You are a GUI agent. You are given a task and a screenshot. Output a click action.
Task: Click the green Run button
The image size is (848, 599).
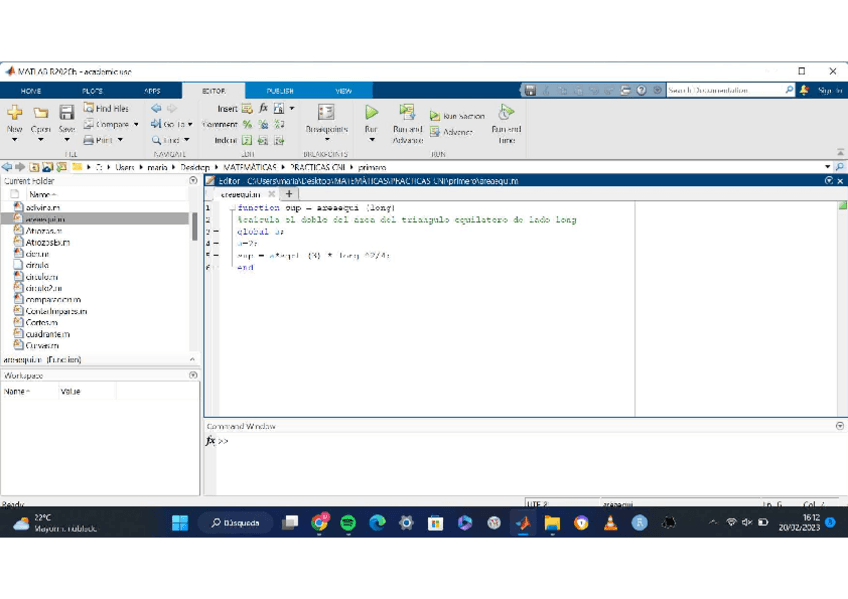tap(371, 114)
